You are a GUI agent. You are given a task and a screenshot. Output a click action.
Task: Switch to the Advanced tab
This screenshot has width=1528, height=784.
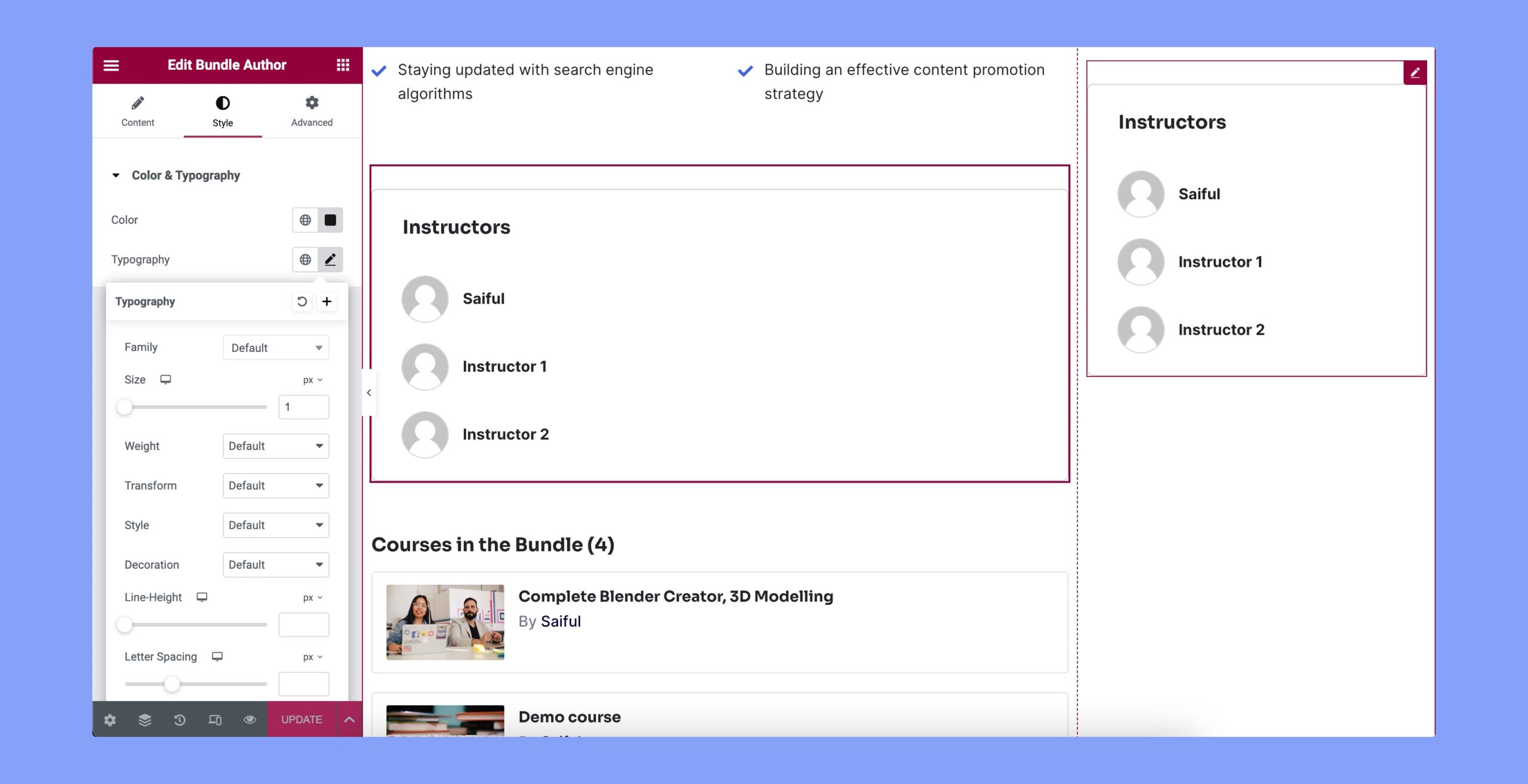coord(312,111)
